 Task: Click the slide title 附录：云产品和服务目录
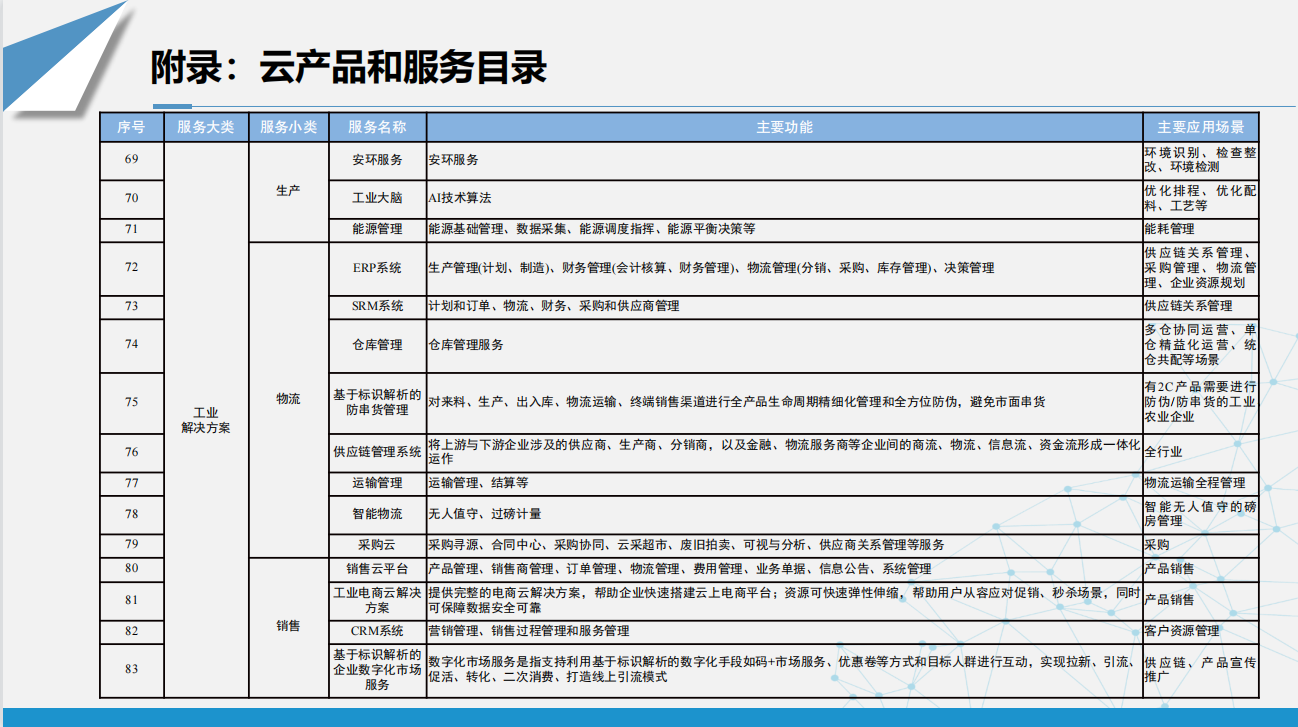(348, 68)
